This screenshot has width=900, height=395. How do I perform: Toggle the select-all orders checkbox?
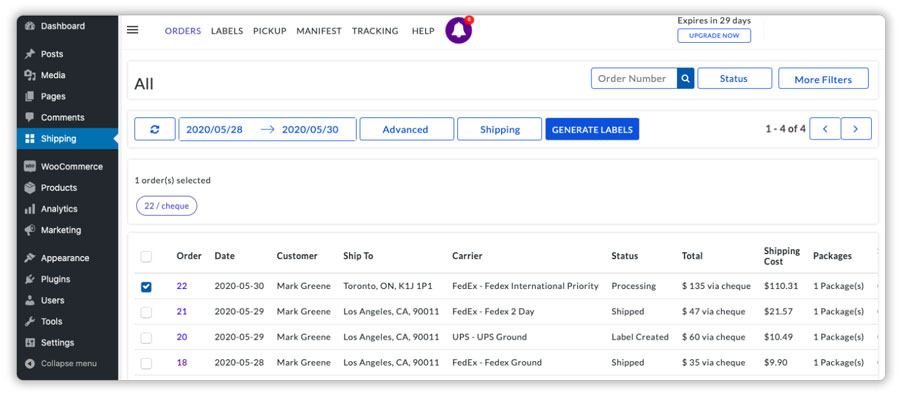(x=146, y=257)
